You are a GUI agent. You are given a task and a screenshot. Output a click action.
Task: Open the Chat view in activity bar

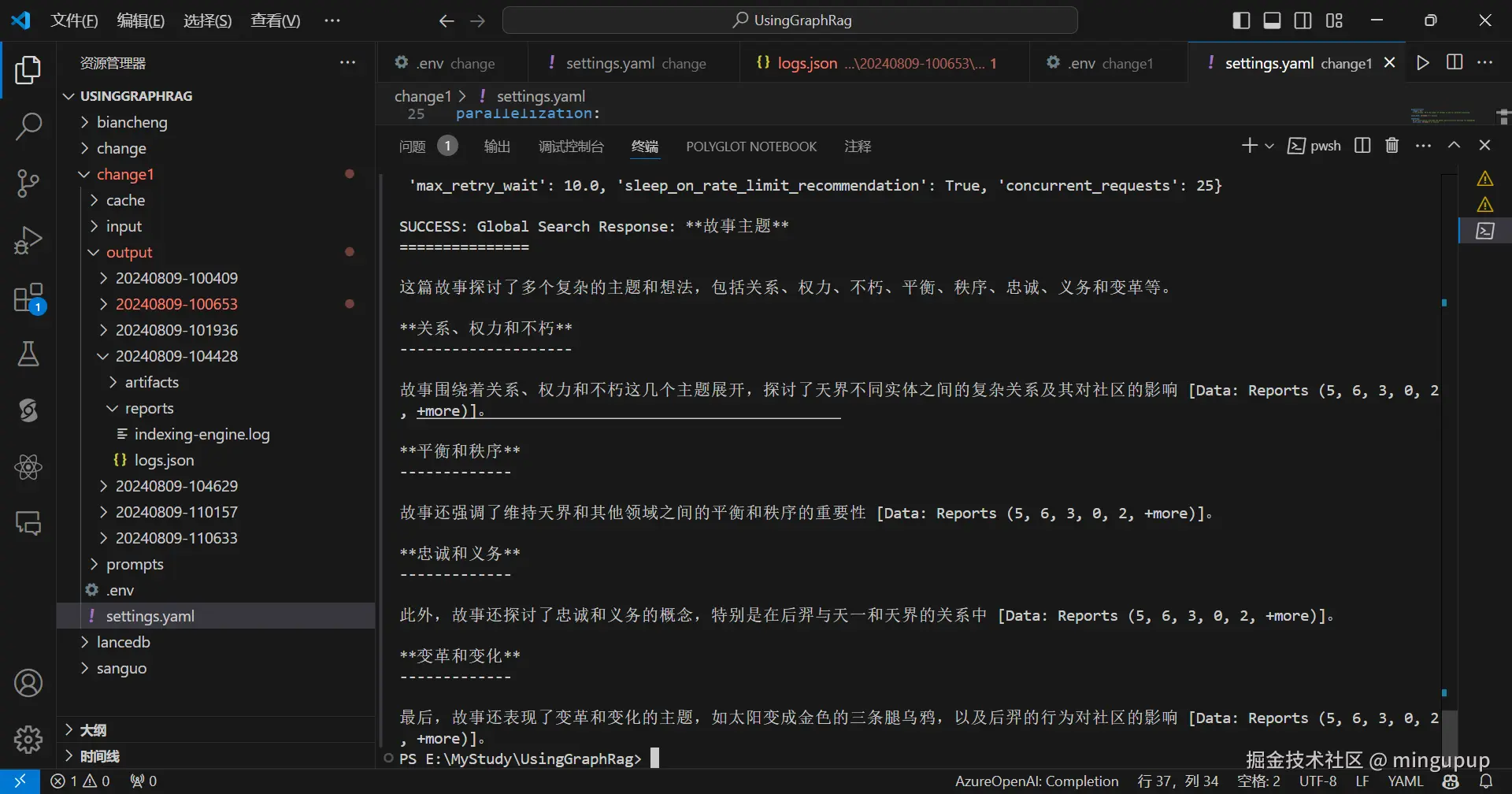[28, 523]
